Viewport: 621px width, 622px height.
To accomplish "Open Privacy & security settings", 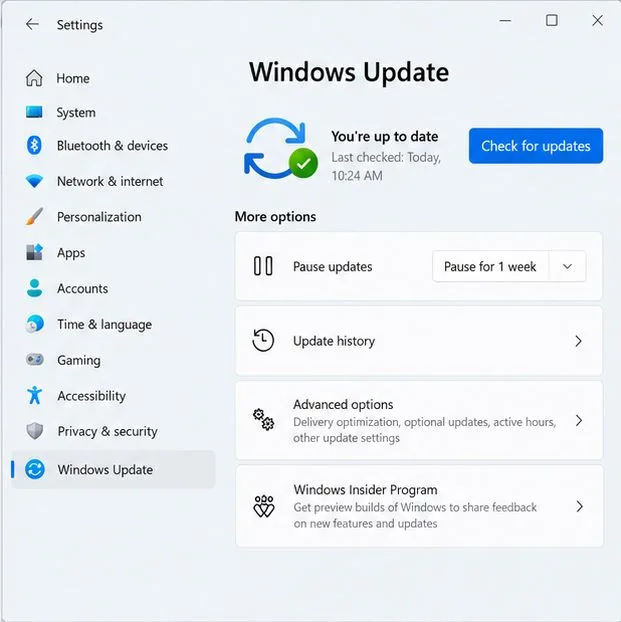I will [x=113, y=431].
